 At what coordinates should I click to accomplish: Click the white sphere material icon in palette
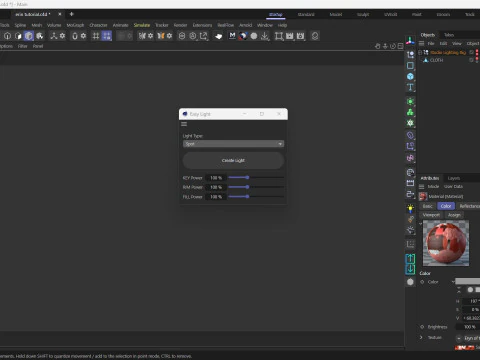tap(410, 282)
